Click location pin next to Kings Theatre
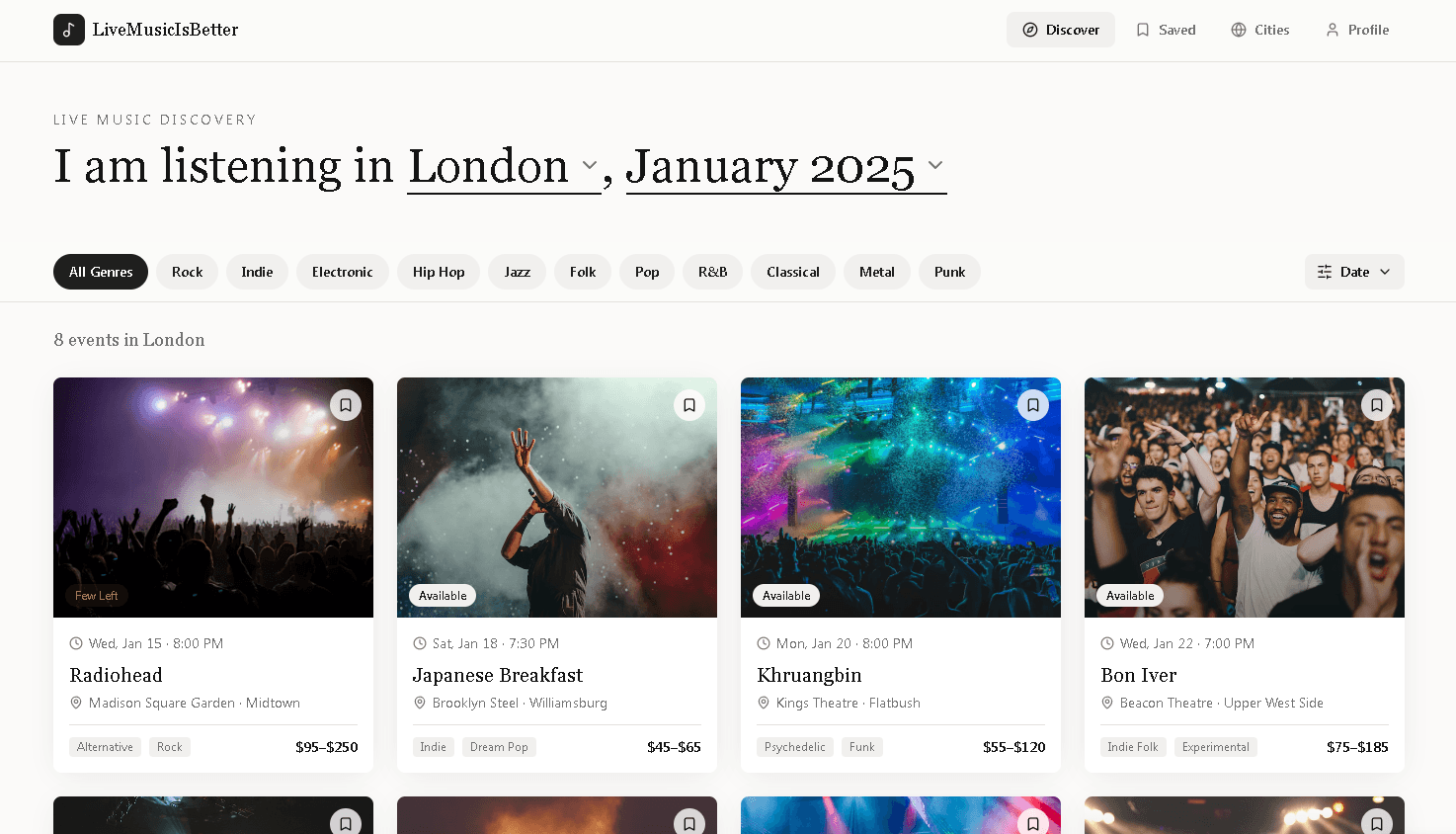1456x834 pixels. click(764, 703)
